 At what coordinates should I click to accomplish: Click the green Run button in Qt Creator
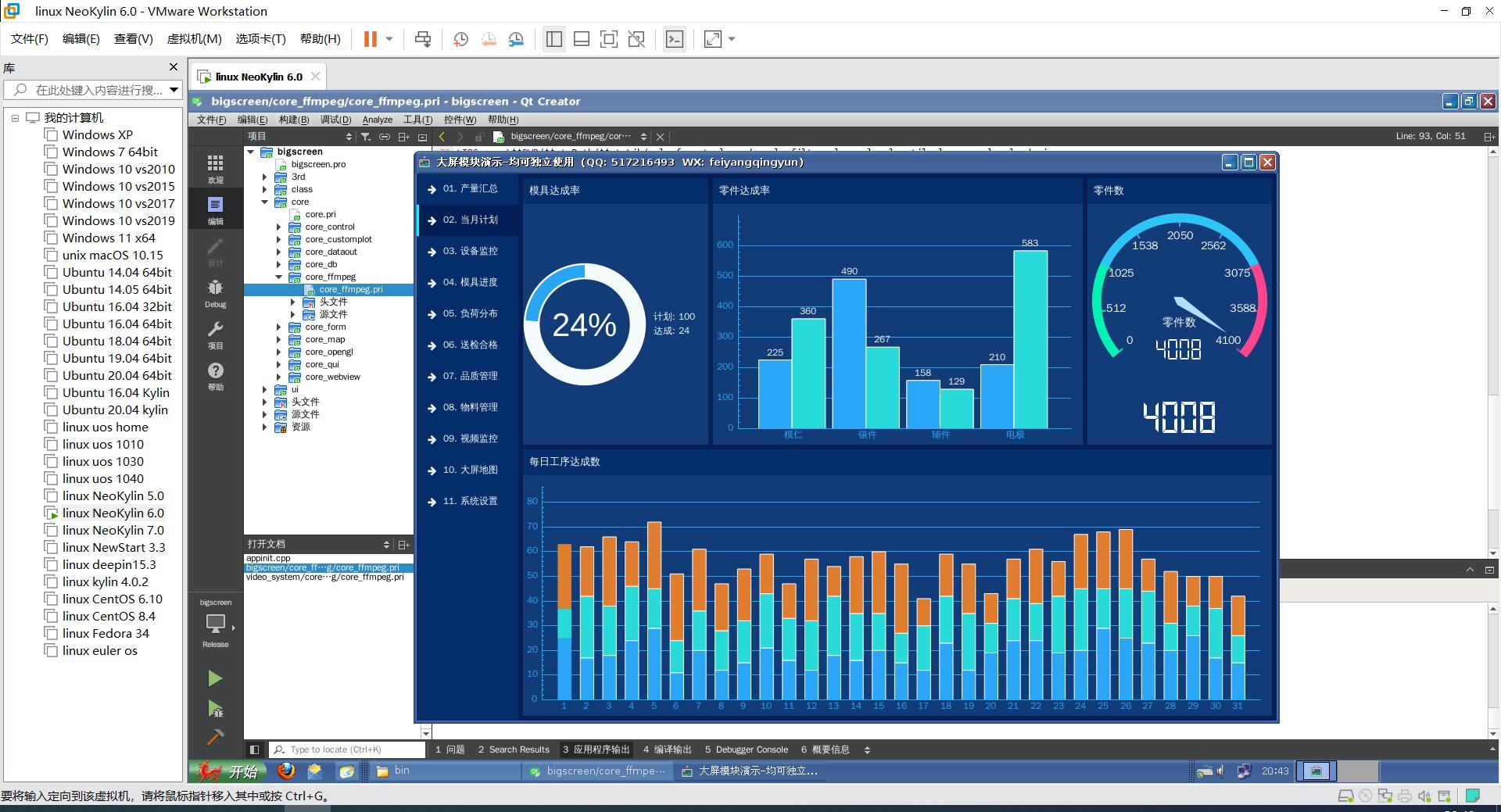(215, 678)
